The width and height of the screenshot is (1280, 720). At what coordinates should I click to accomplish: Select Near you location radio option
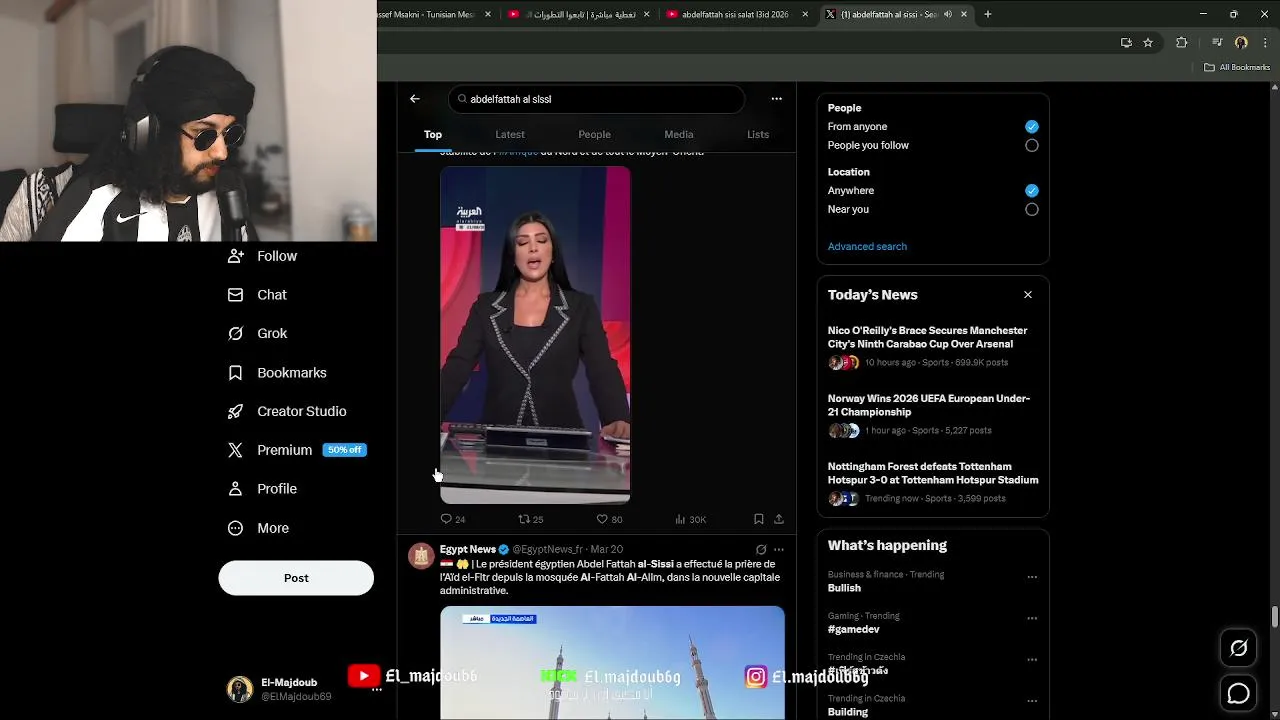(x=1031, y=209)
